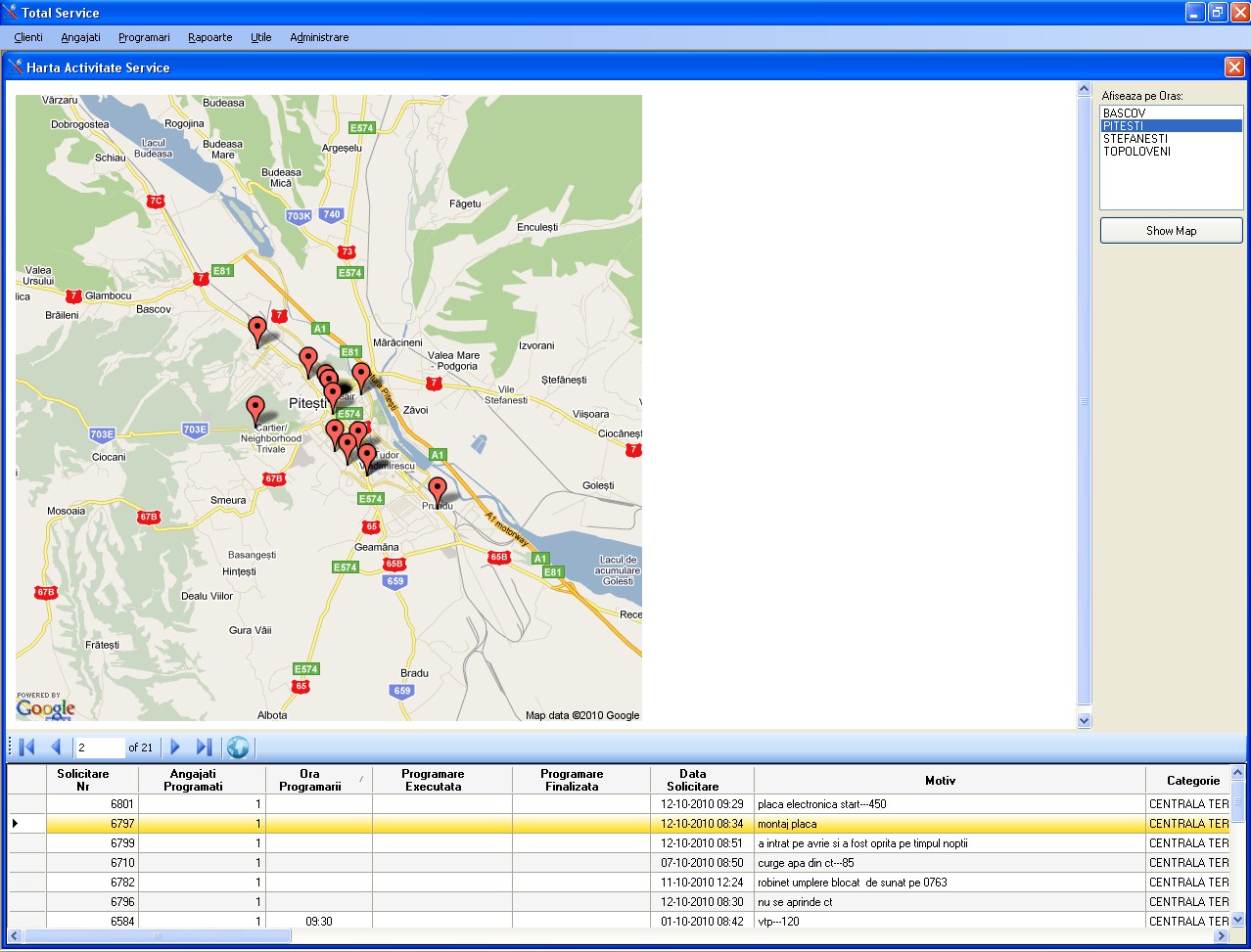Go to previous page in navigator
1251x952 pixels.
click(56, 748)
